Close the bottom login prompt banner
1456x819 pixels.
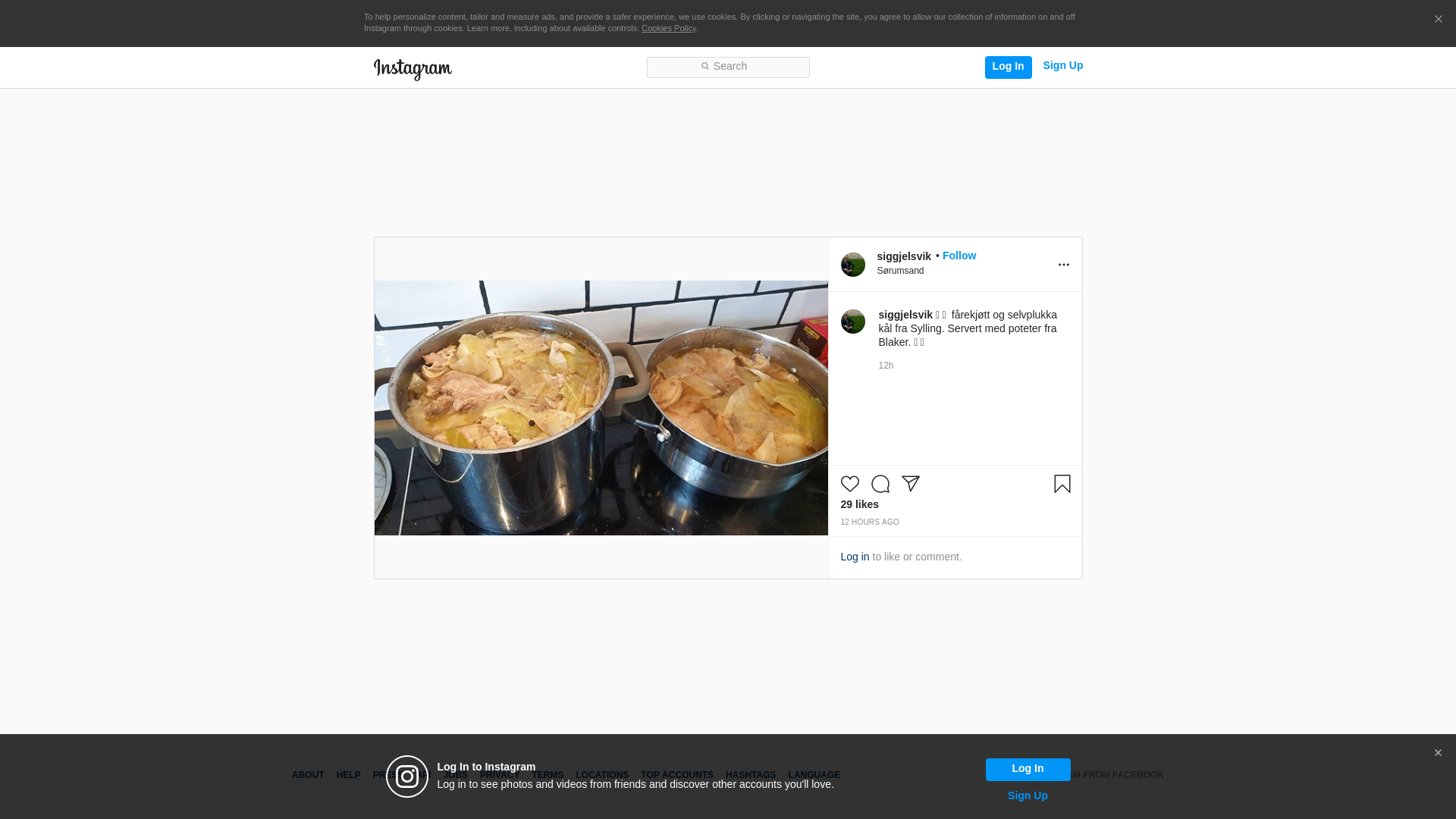pyautogui.click(x=1438, y=753)
